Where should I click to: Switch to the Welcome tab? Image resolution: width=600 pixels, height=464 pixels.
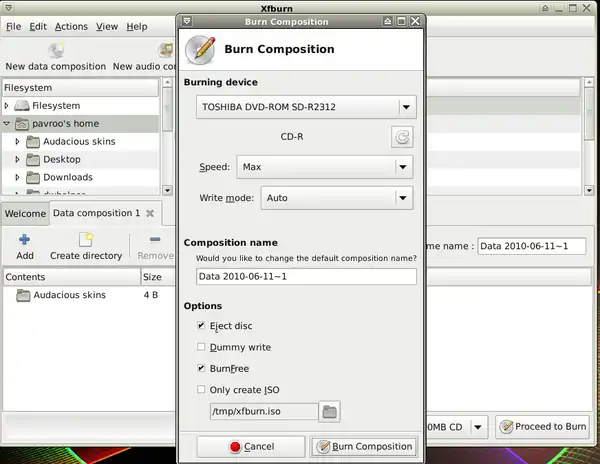pos(25,213)
